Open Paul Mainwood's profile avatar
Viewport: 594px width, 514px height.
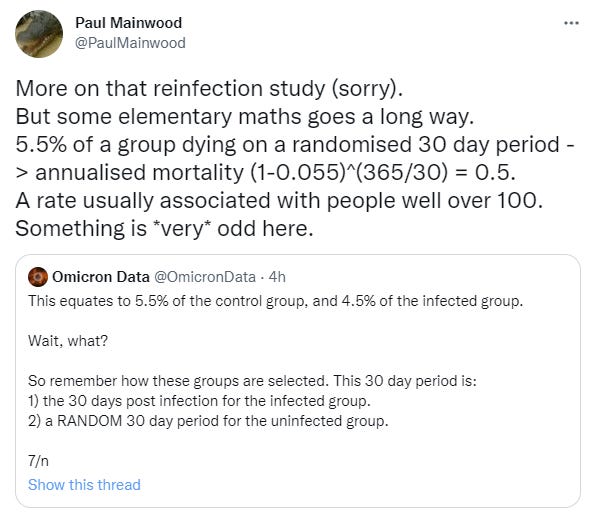39,34
